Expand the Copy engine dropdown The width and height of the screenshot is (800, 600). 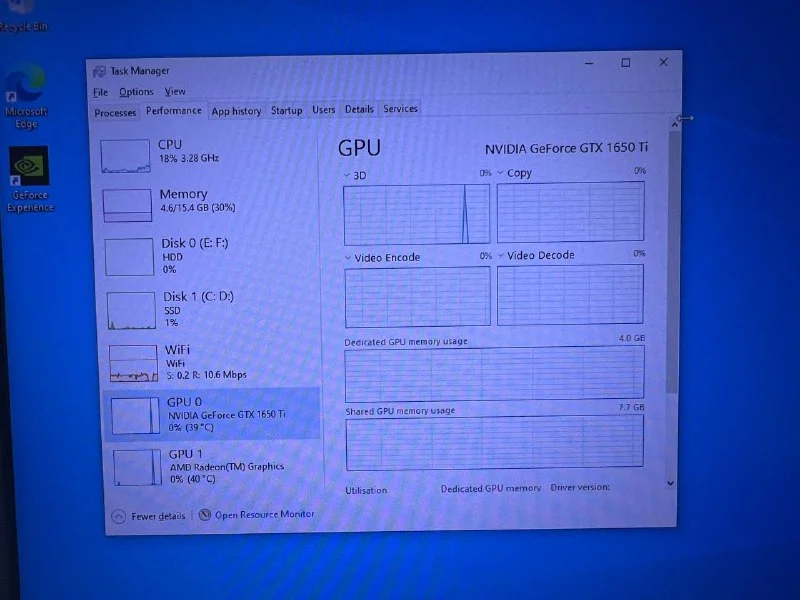[x=501, y=173]
